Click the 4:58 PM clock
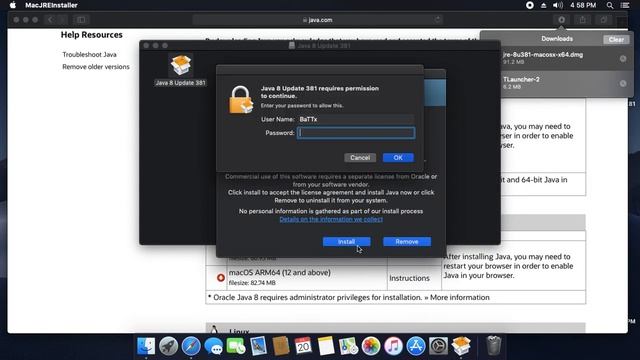The height and width of the screenshot is (360, 640). pos(583,5)
